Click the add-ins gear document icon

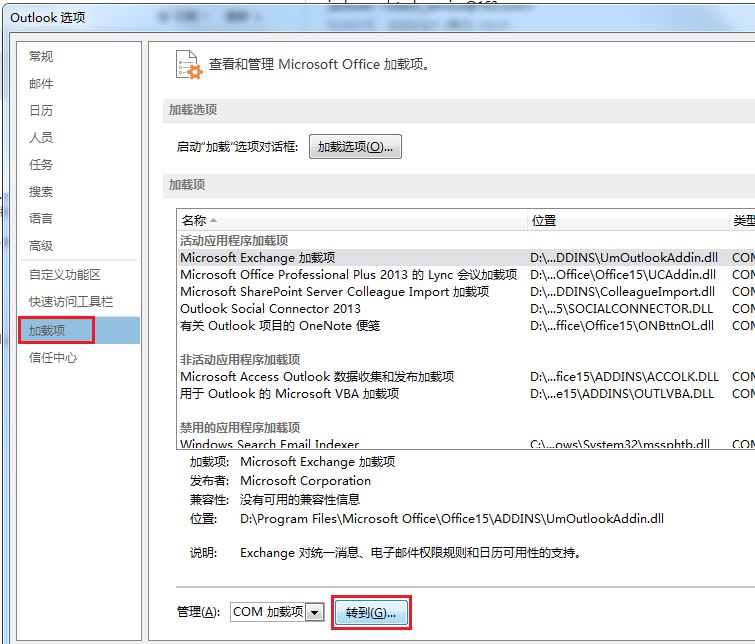(x=189, y=65)
